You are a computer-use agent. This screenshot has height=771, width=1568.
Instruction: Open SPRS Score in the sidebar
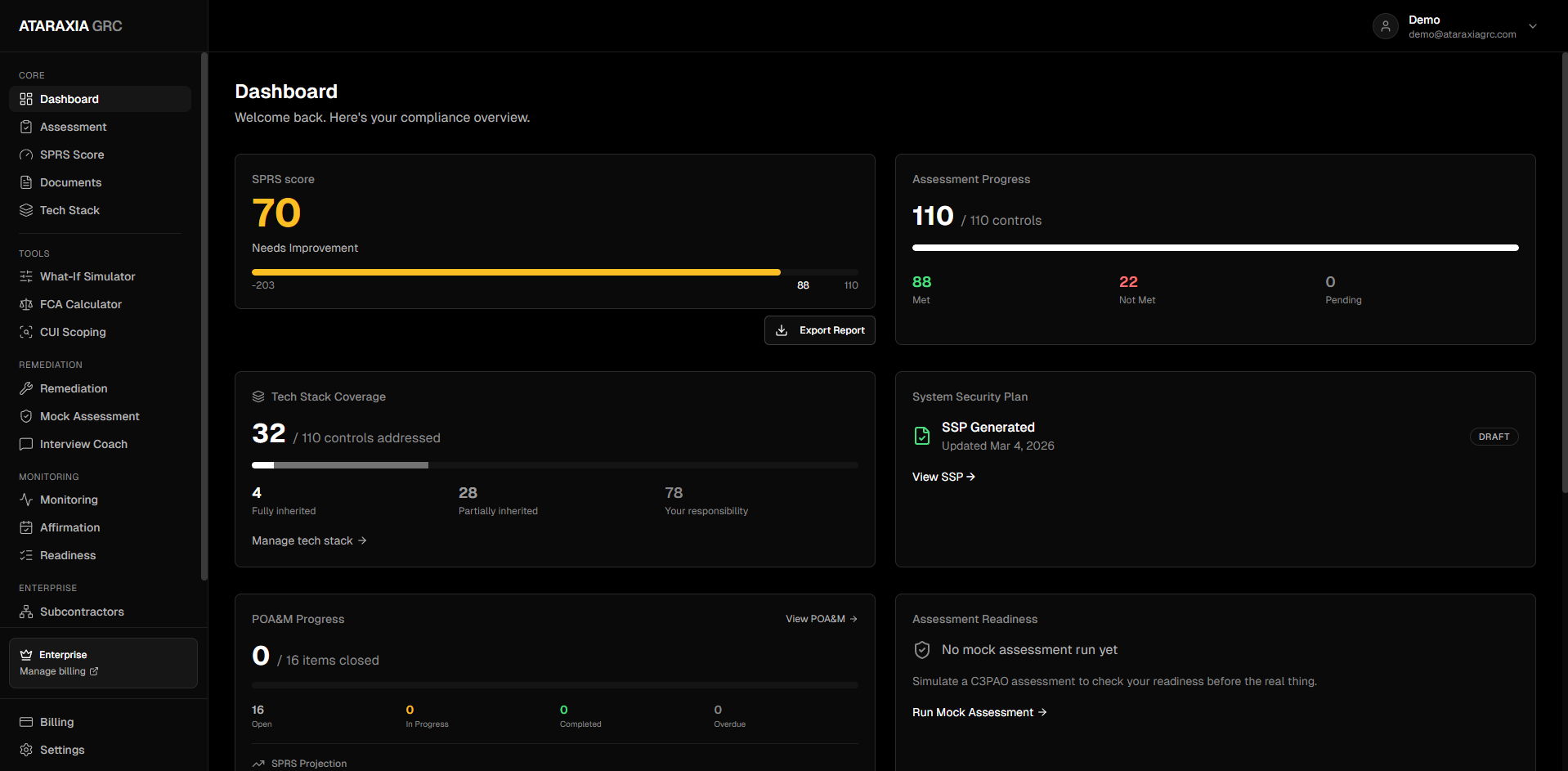tap(101, 155)
